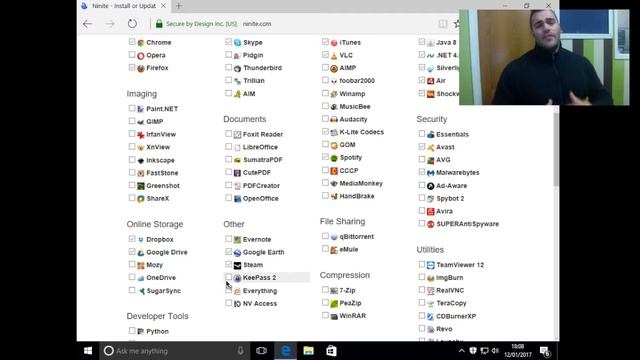The height and width of the screenshot is (360, 640).
Task: Click the NV Access label
Action: click(x=260, y=304)
